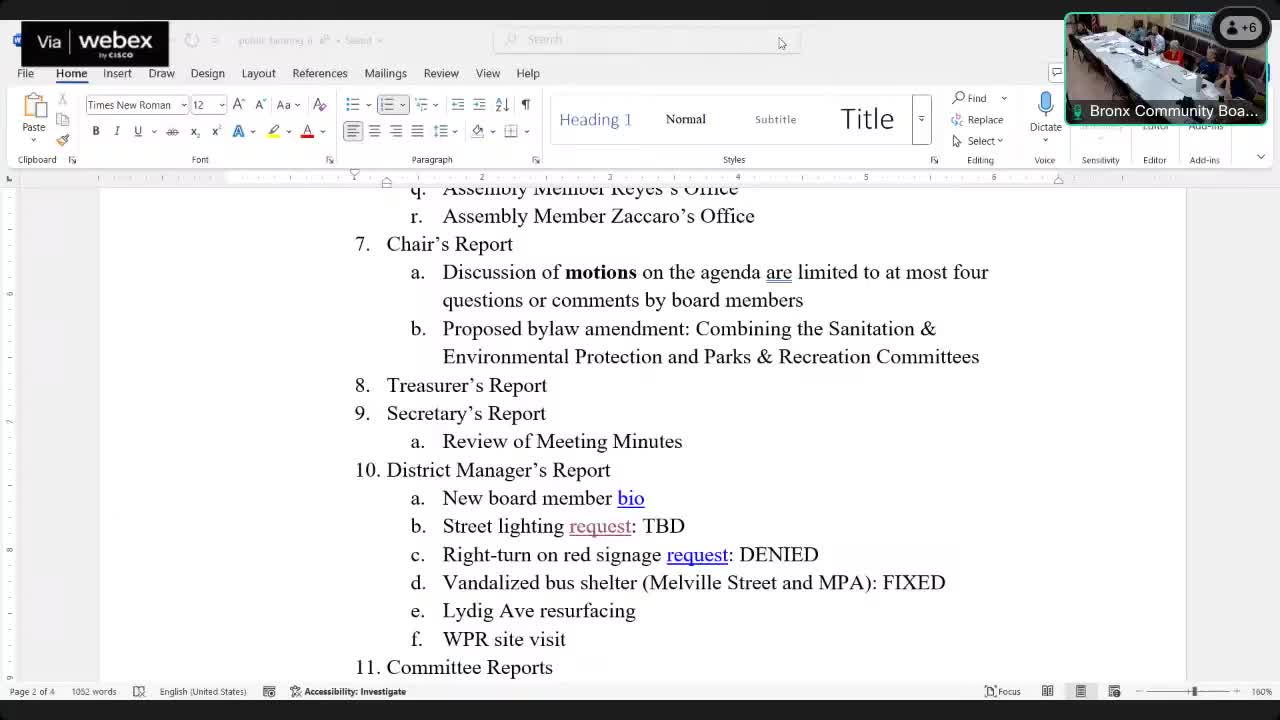The height and width of the screenshot is (720, 1280).
Task: Open the Clipboard pane launcher
Action: tap(72, 160)
